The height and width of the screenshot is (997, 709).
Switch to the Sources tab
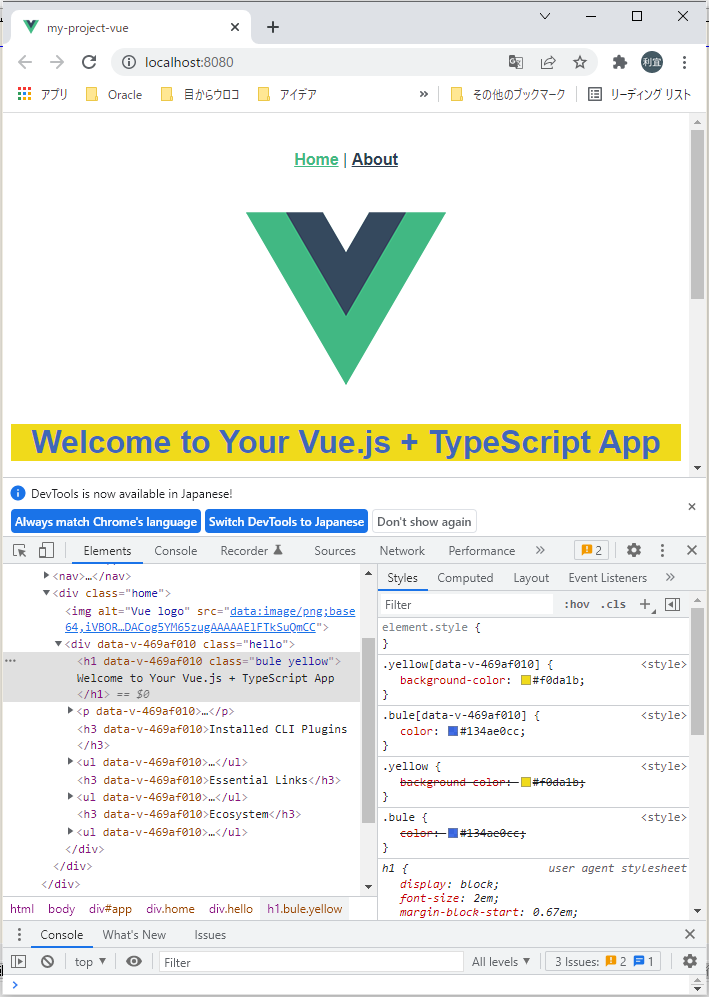point(334,551)
